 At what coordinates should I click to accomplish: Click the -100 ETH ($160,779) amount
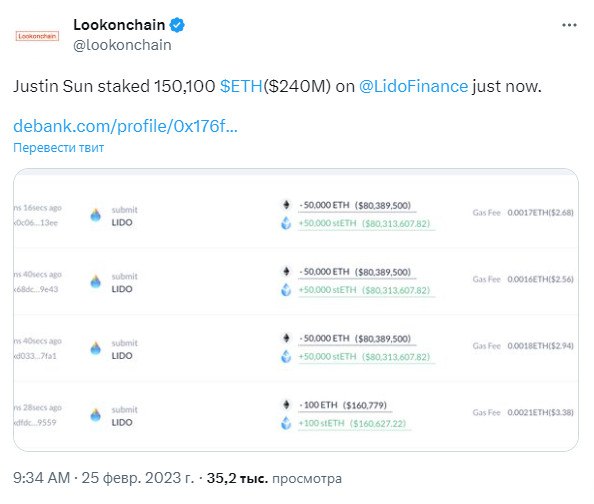point(343,405)
